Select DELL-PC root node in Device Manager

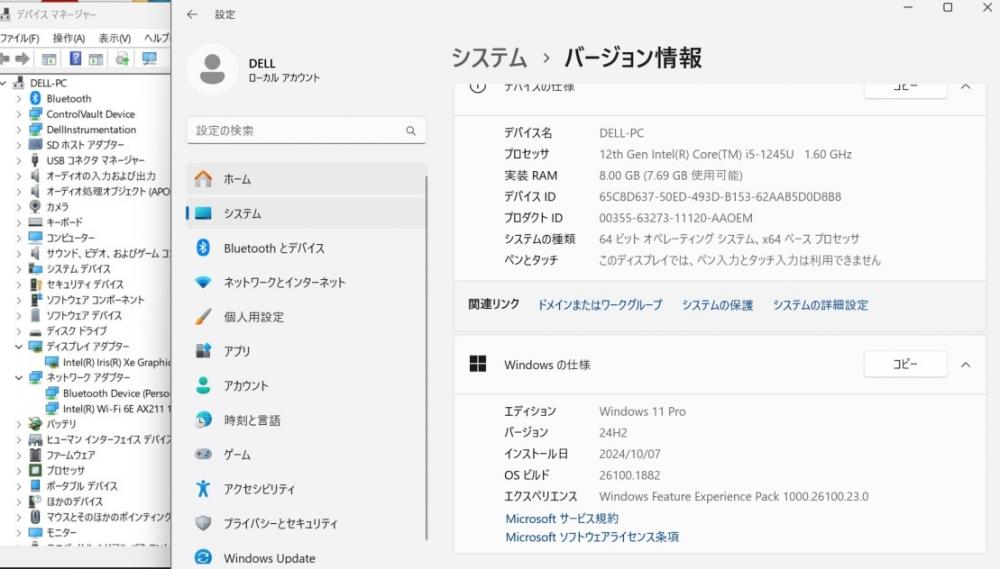[48, 83]
